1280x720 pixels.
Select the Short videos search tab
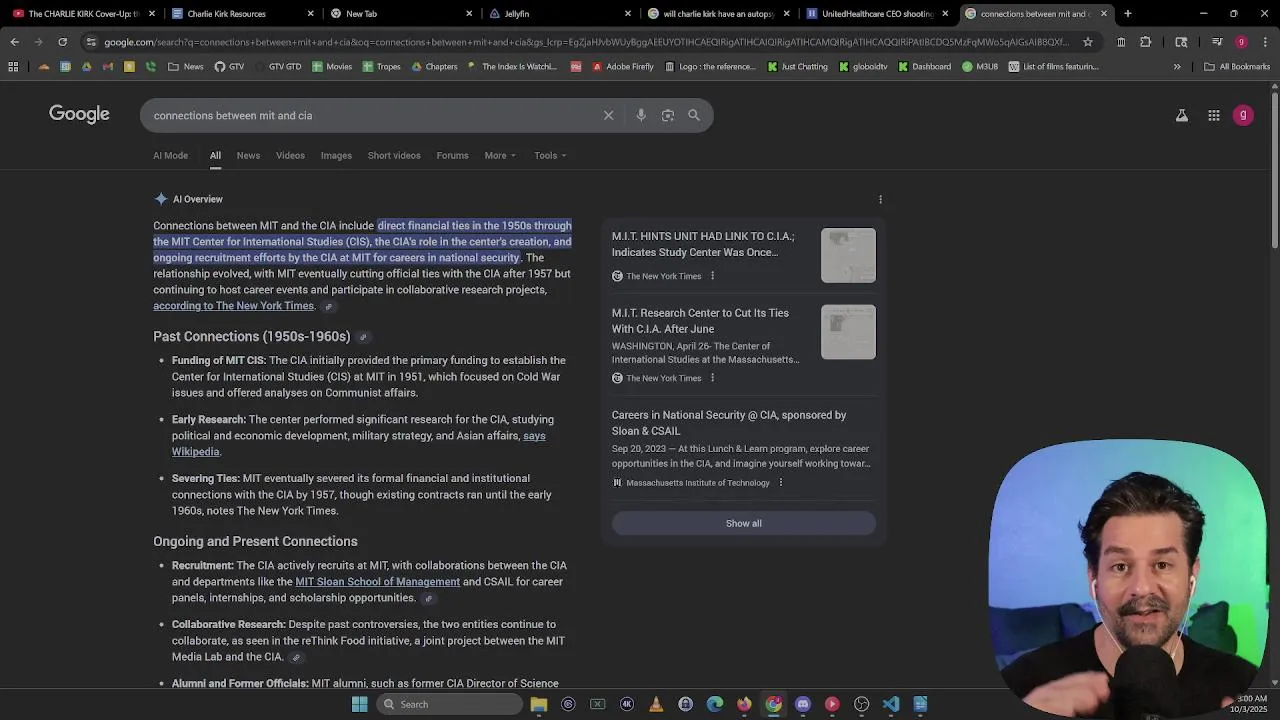pos(394,155)
